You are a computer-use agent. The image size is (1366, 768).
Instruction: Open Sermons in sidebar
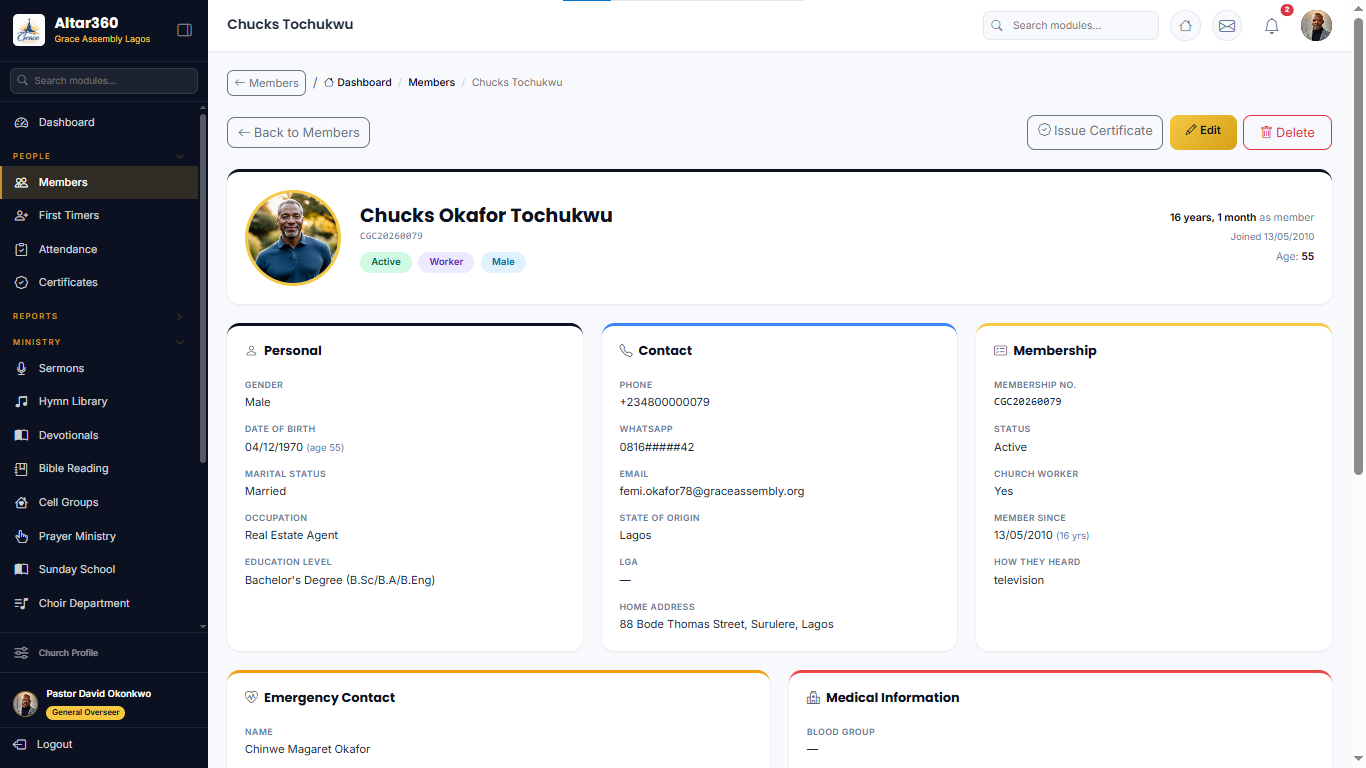[x=100, y=368]
